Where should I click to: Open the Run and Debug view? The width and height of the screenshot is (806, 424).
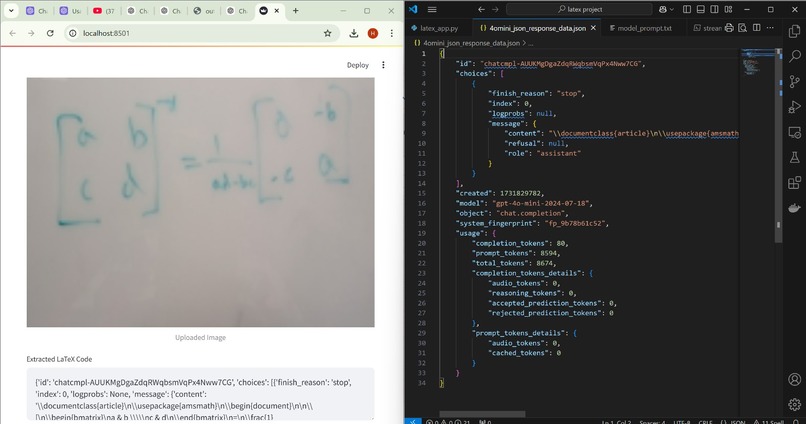pyautogui.click(x=794, y=107)
